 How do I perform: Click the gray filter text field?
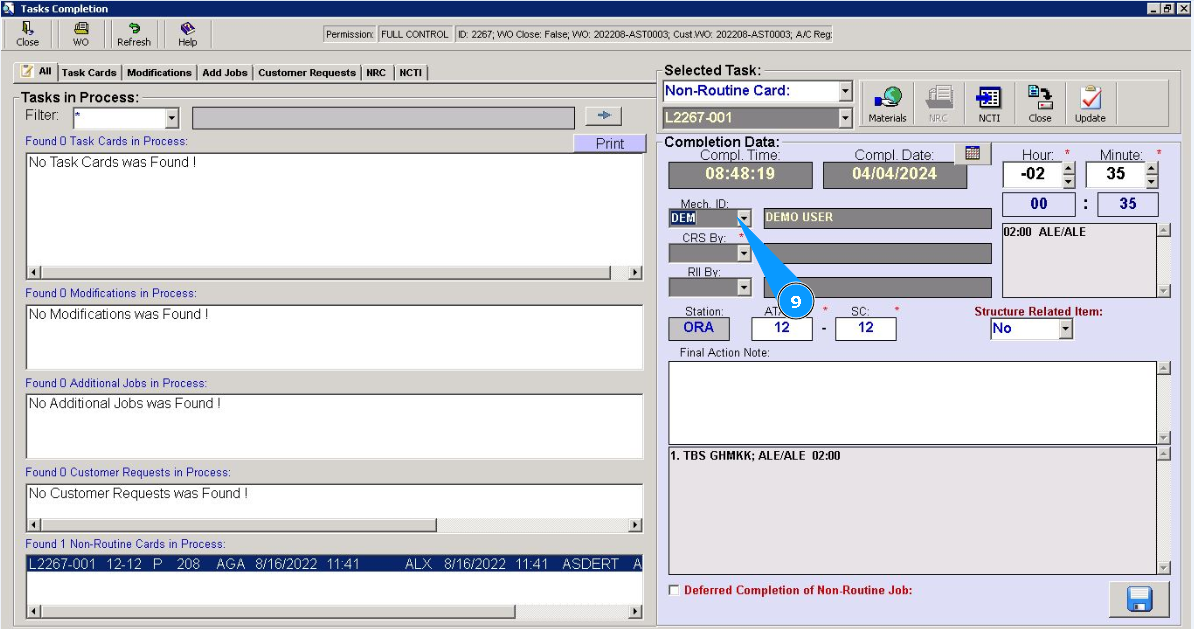coord(383,118)
